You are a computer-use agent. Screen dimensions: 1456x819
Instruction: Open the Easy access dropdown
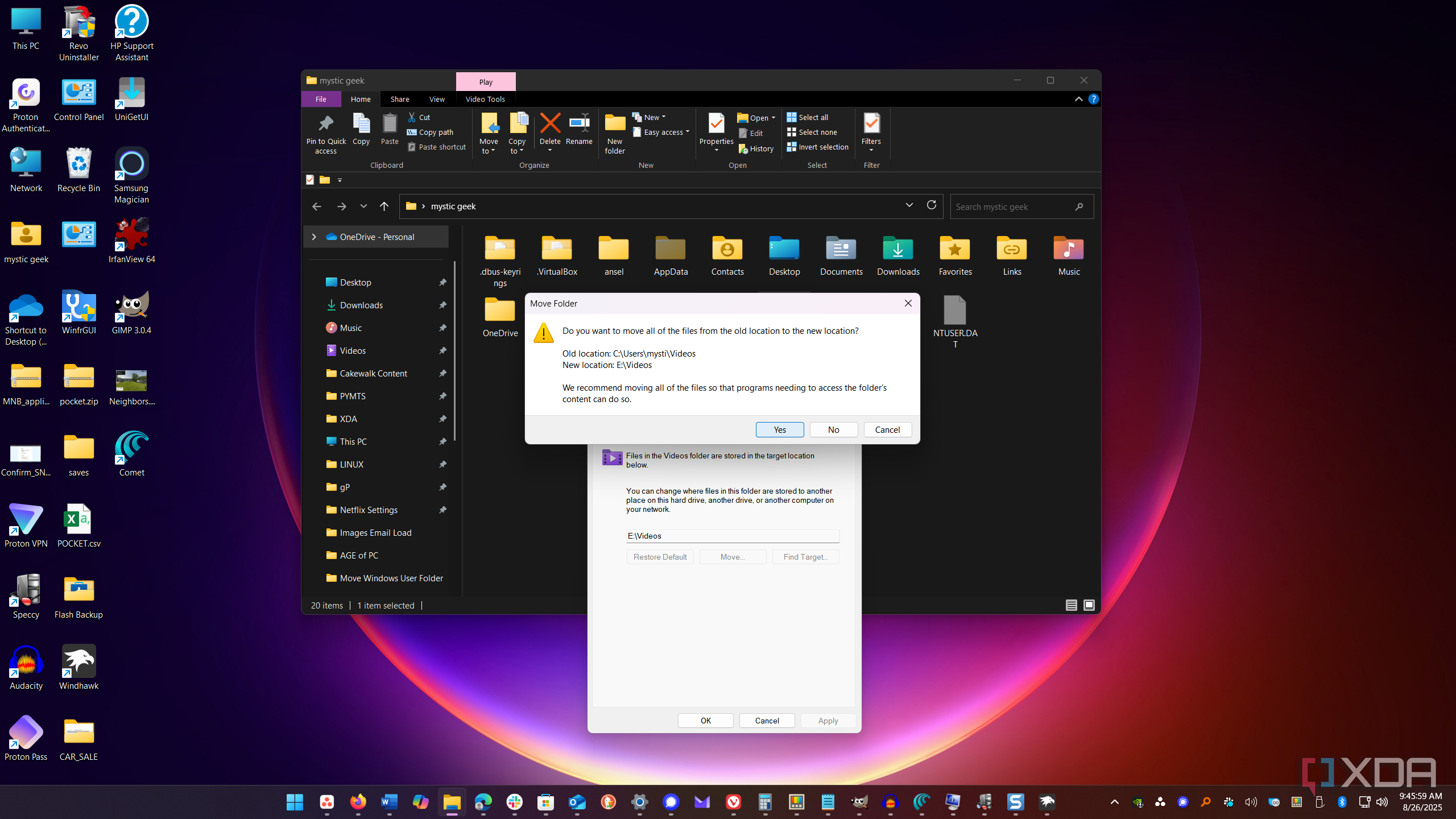point(660,132)
